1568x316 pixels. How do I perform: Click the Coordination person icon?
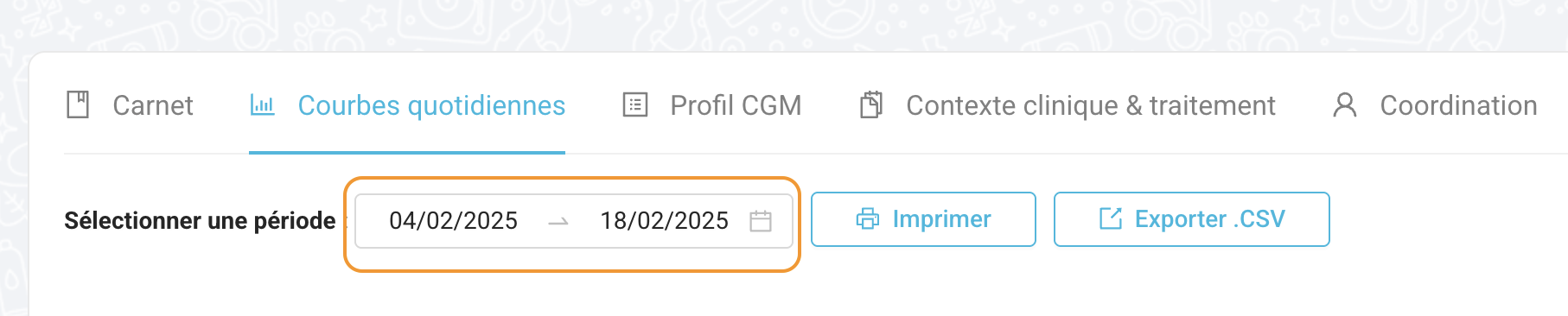click(x=1345, y=105)
